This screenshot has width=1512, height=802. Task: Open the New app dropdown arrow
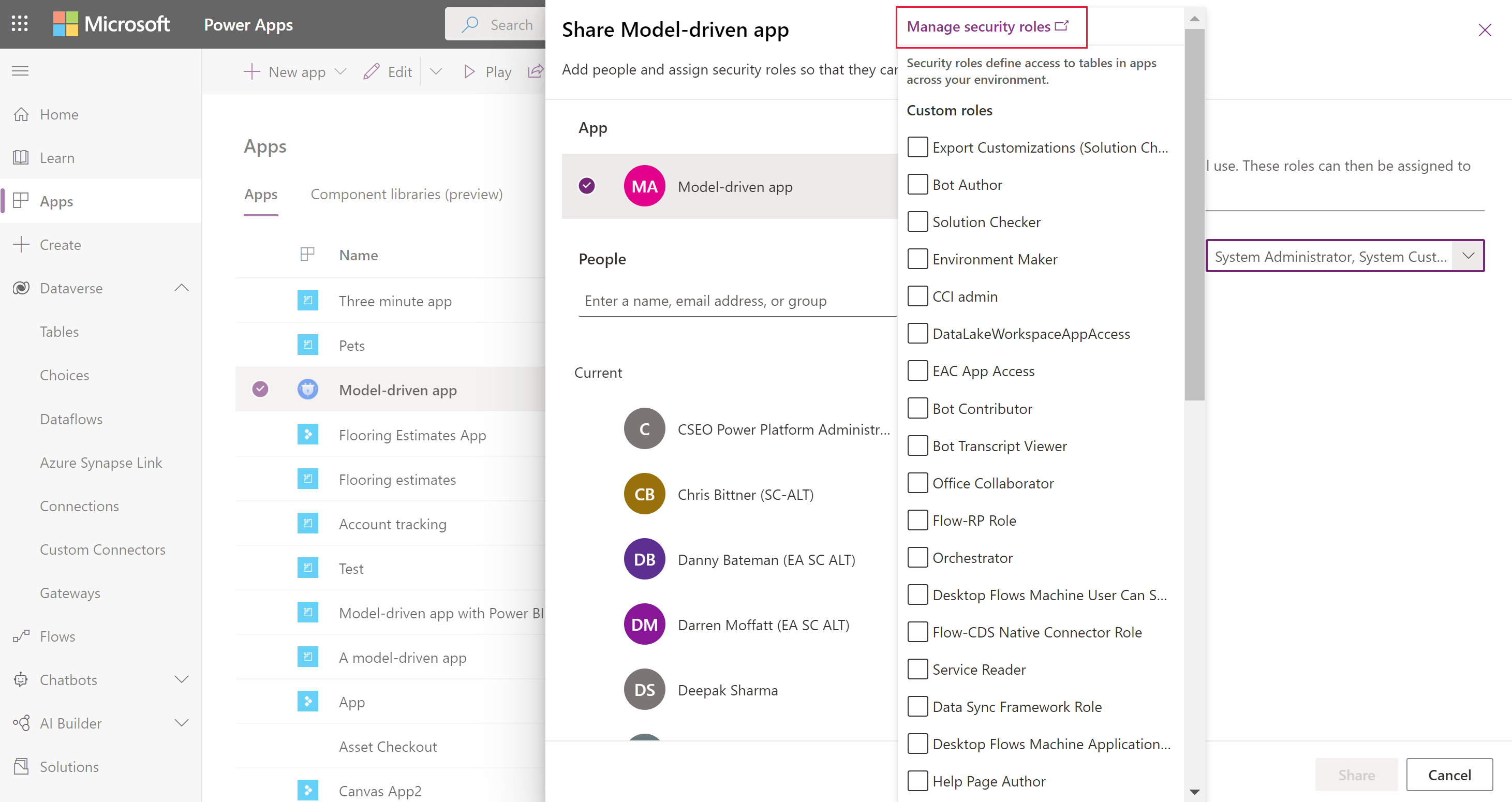click(340, 71)
